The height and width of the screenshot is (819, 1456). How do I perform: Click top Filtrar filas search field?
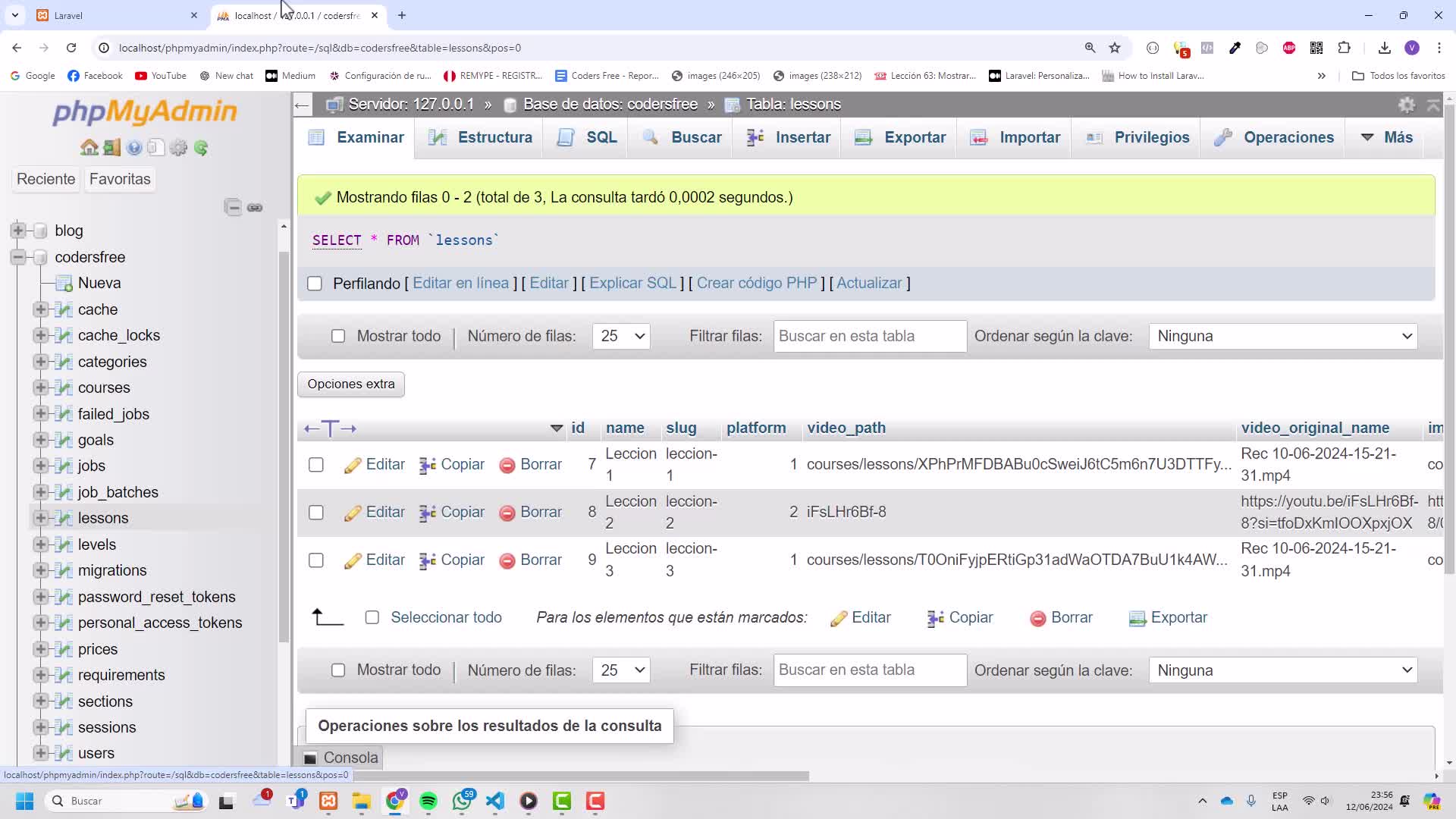tap(870, 336)
